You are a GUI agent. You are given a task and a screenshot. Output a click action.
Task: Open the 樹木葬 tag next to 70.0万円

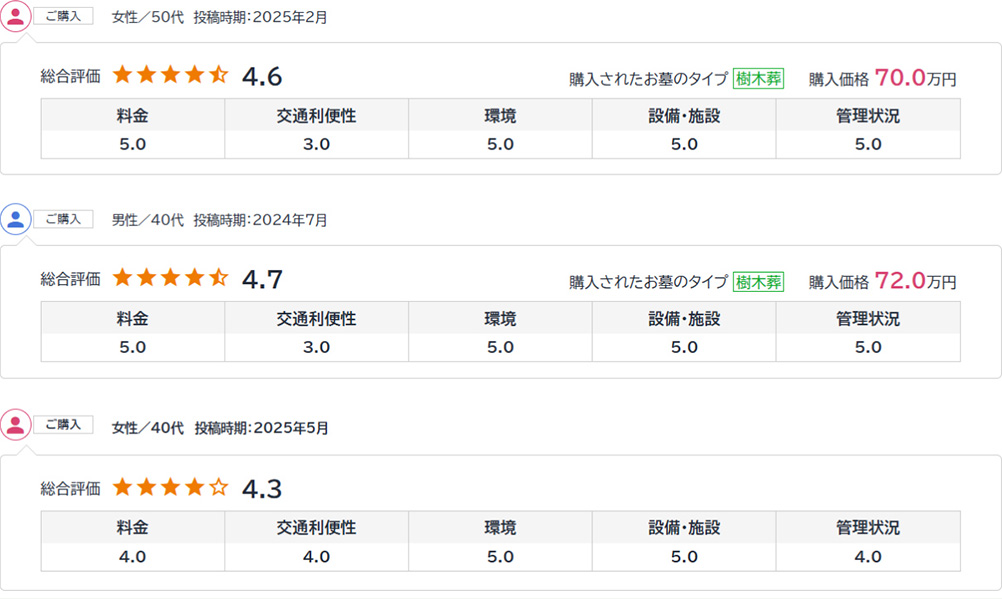point(758,79)
